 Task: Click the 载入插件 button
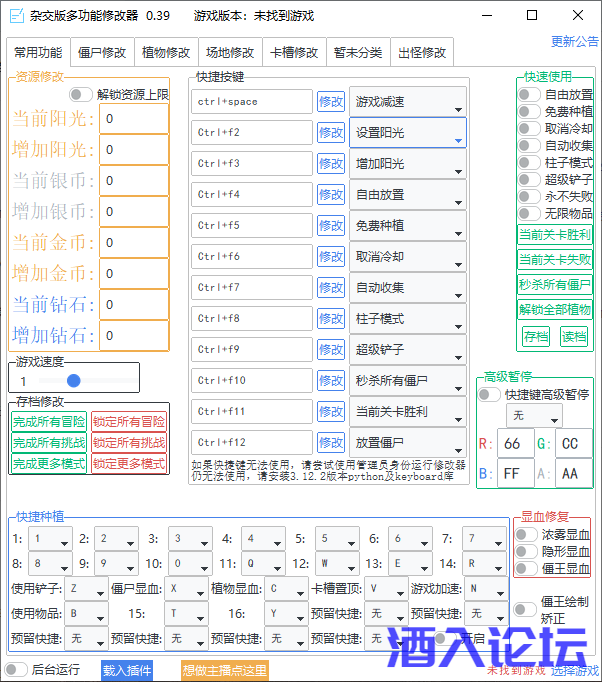click(x=127, y=670)
